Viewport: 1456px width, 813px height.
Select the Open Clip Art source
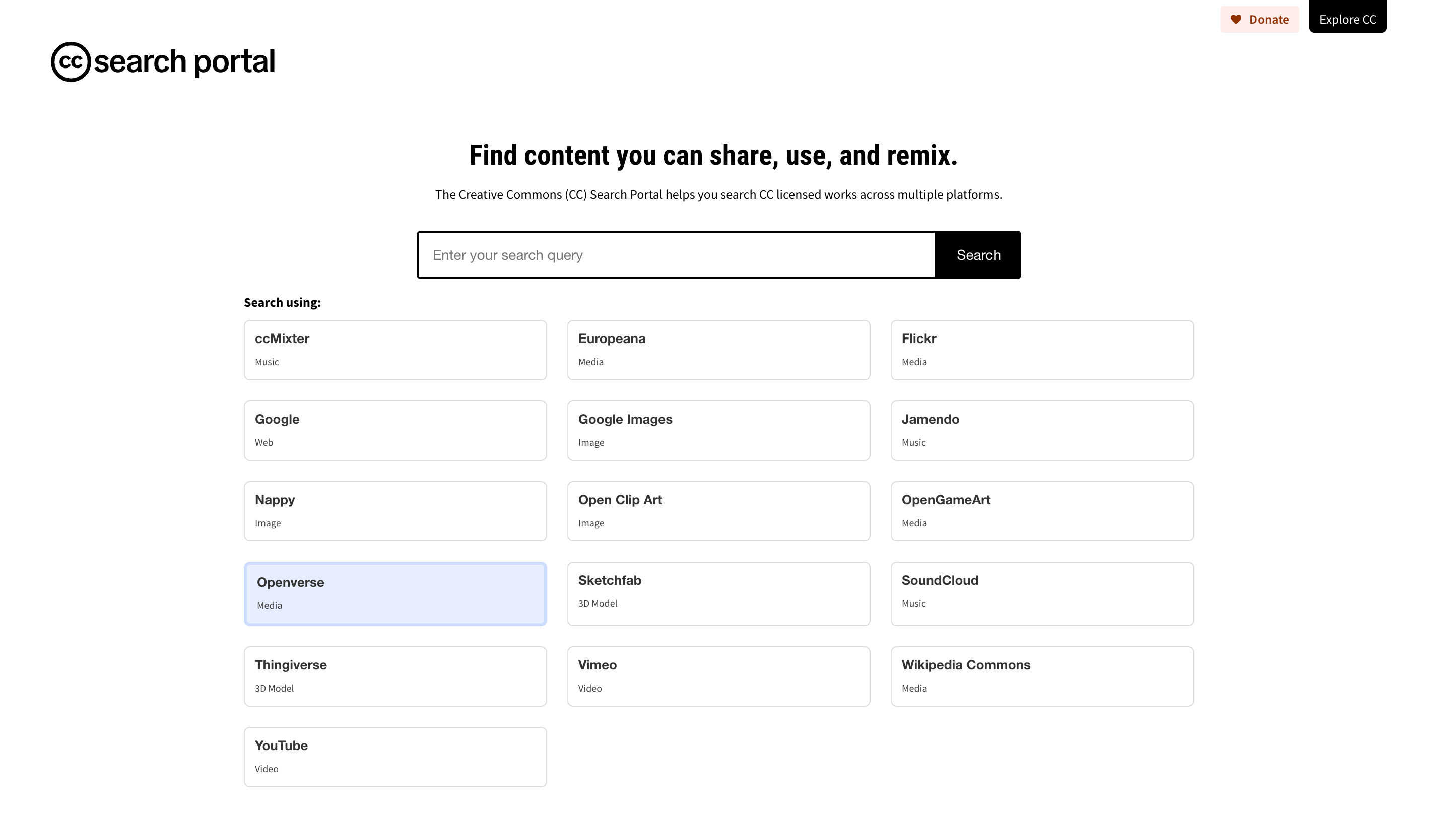click(x=718, y=511)
